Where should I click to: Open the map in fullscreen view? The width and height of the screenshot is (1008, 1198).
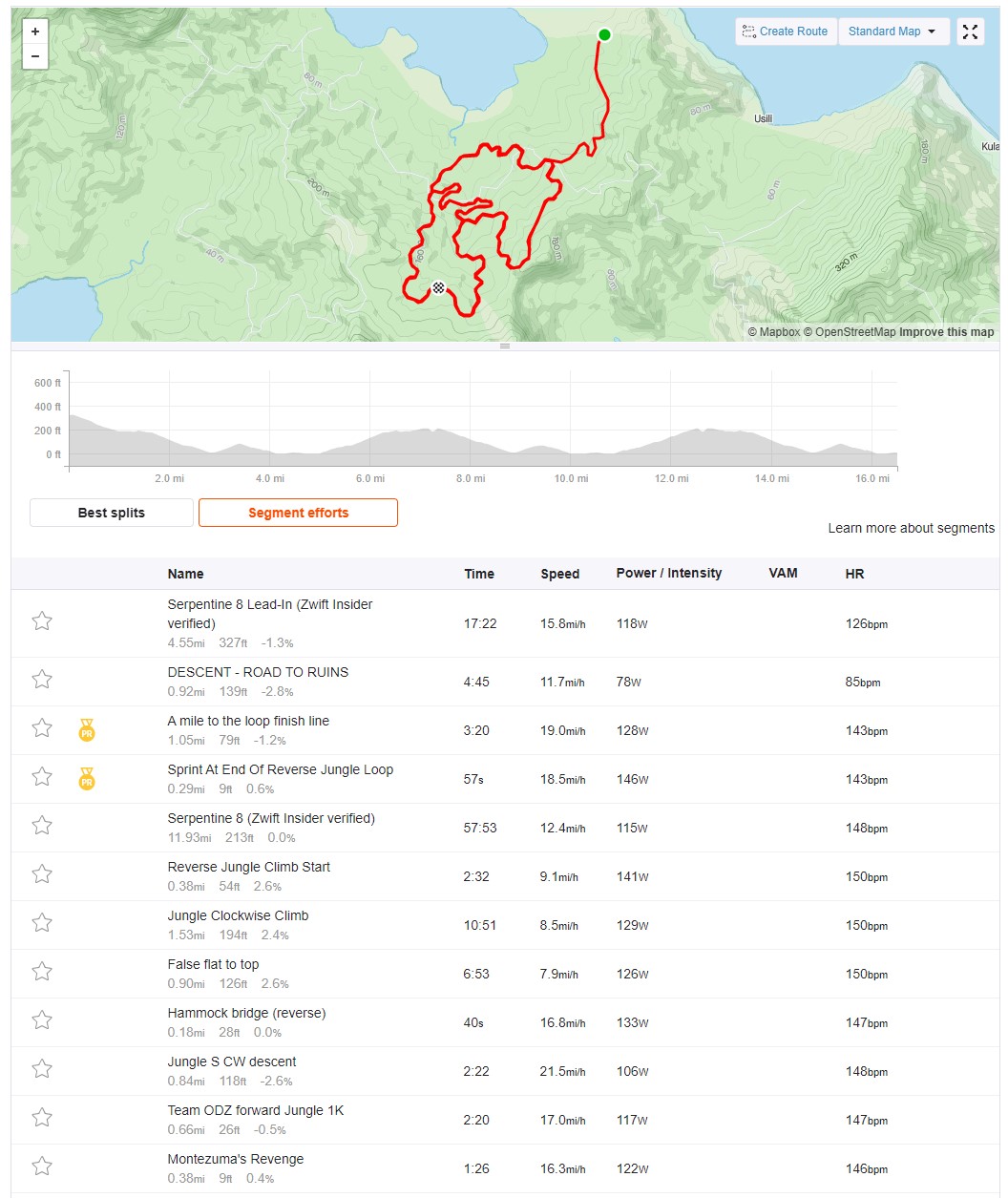[970, 32]
